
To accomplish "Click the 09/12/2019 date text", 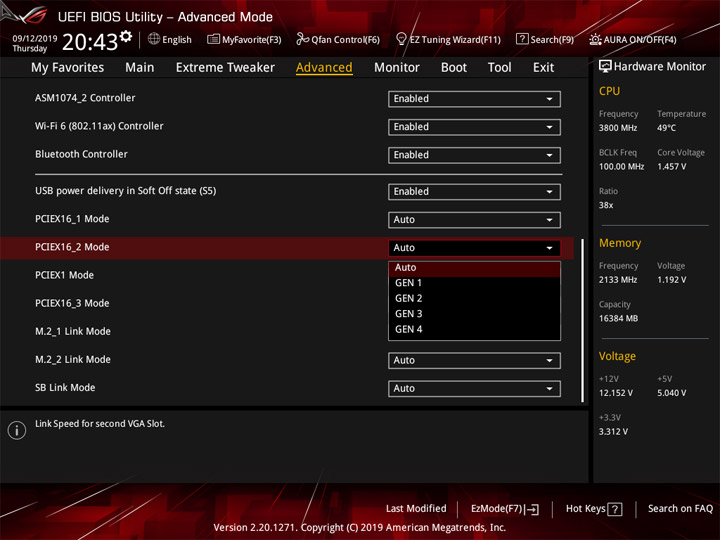I will 35,38.
